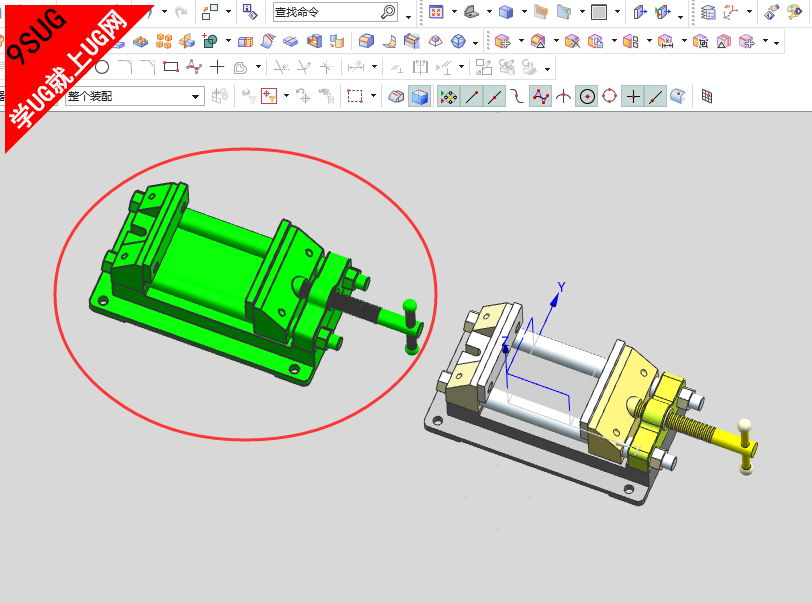Image resolution: width=812 pixels, height=603 pixels.
Task: Select the Chamfer sketch tool
Action: 148,67
